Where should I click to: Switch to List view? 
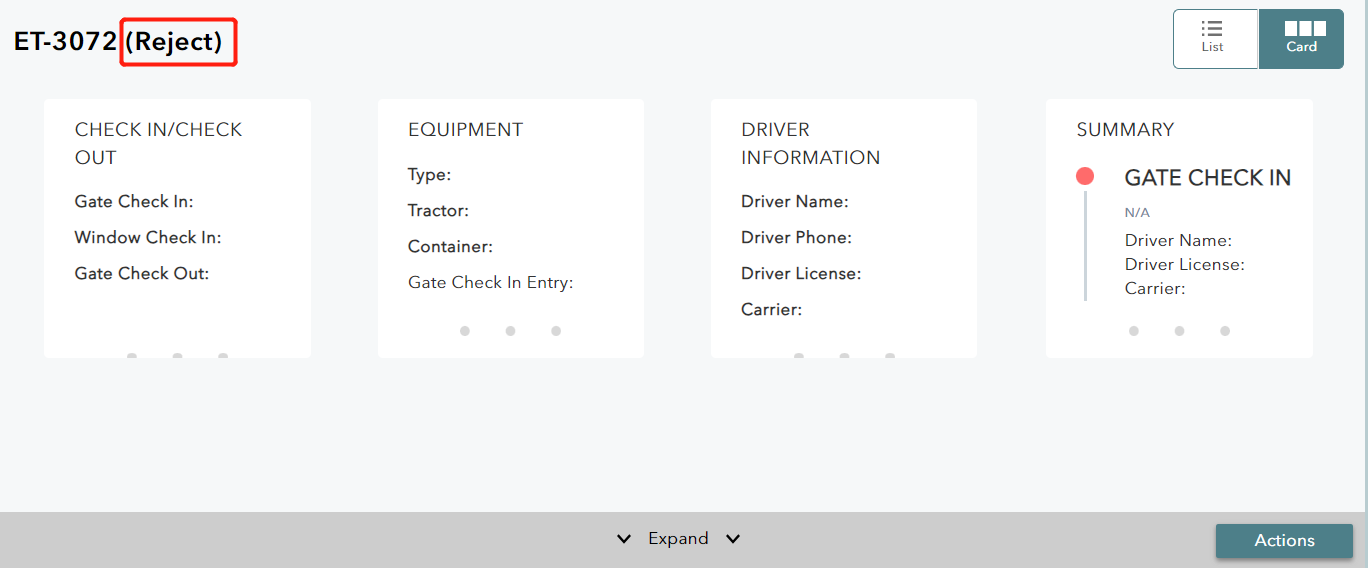(x=1214, y=39)
